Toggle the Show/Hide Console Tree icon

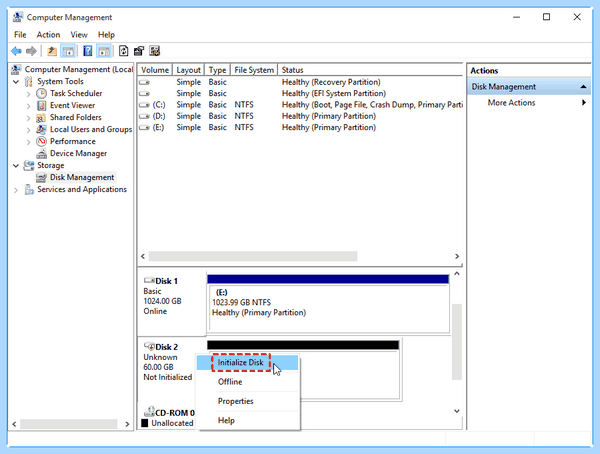pyautogui.click(x=68, y=51)
